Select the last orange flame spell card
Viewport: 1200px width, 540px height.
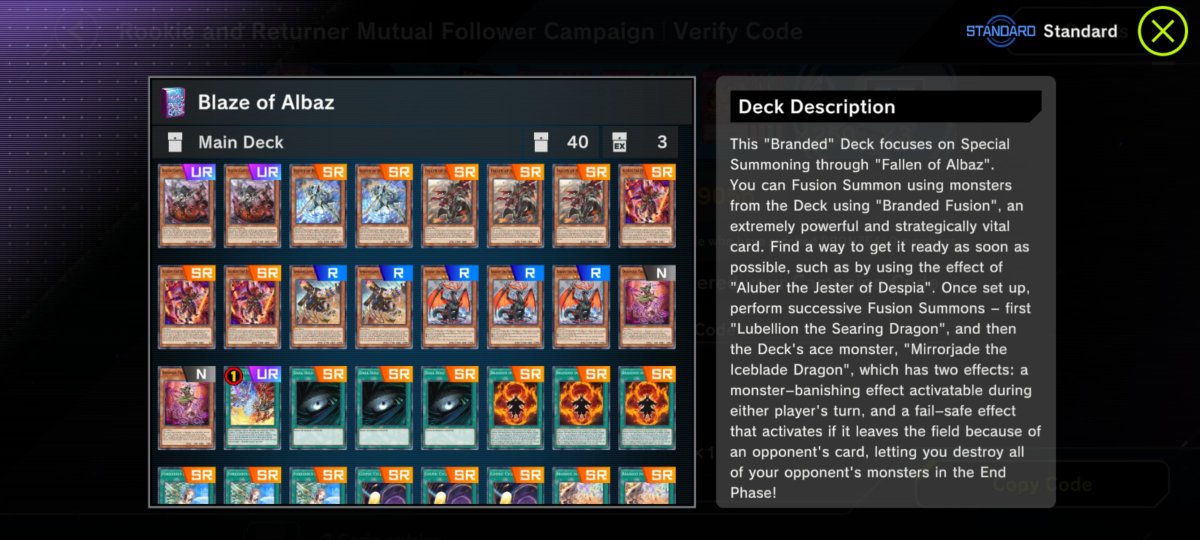click(x=647, y=407)
